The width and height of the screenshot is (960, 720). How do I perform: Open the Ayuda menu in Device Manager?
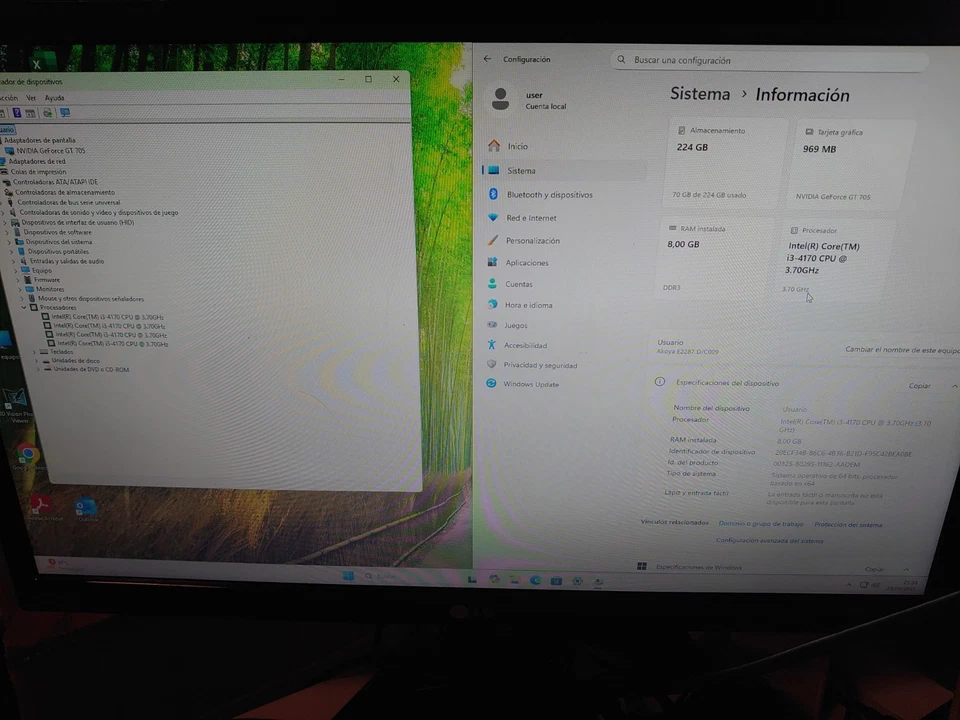(x=55, y=97)
